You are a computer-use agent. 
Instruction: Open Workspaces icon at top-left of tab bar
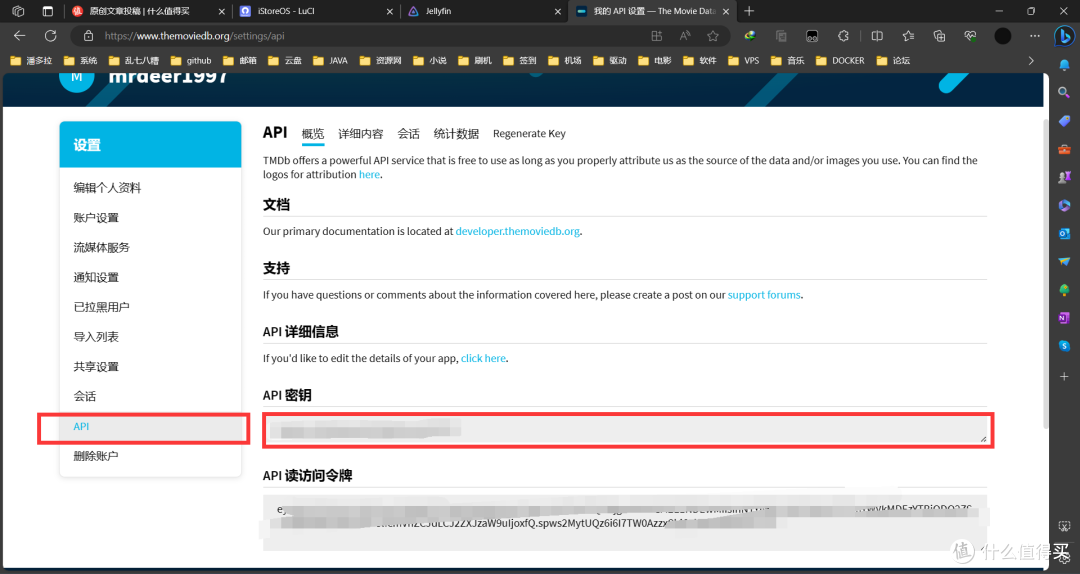[x=19, y=11]
